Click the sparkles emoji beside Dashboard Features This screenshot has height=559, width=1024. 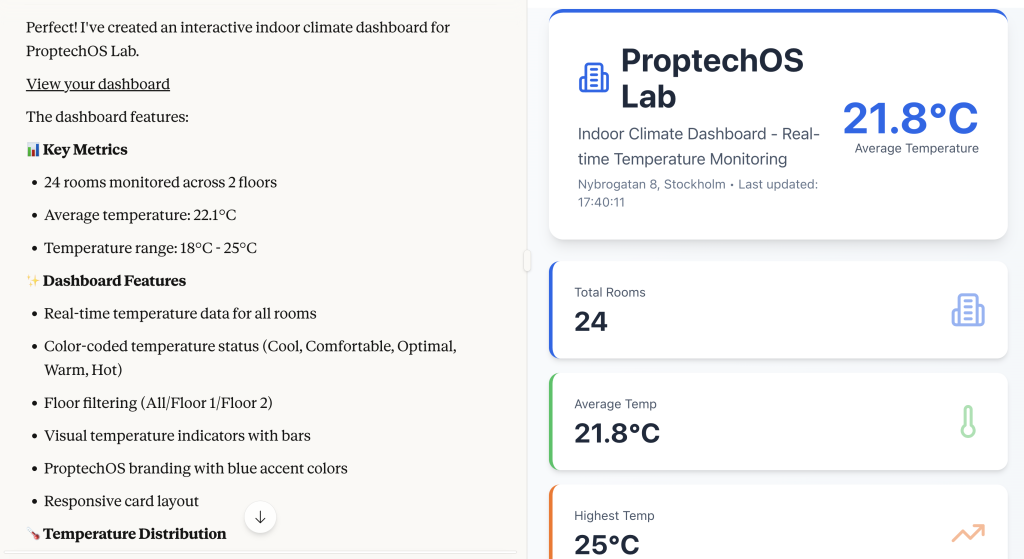[x=33, y=281]
